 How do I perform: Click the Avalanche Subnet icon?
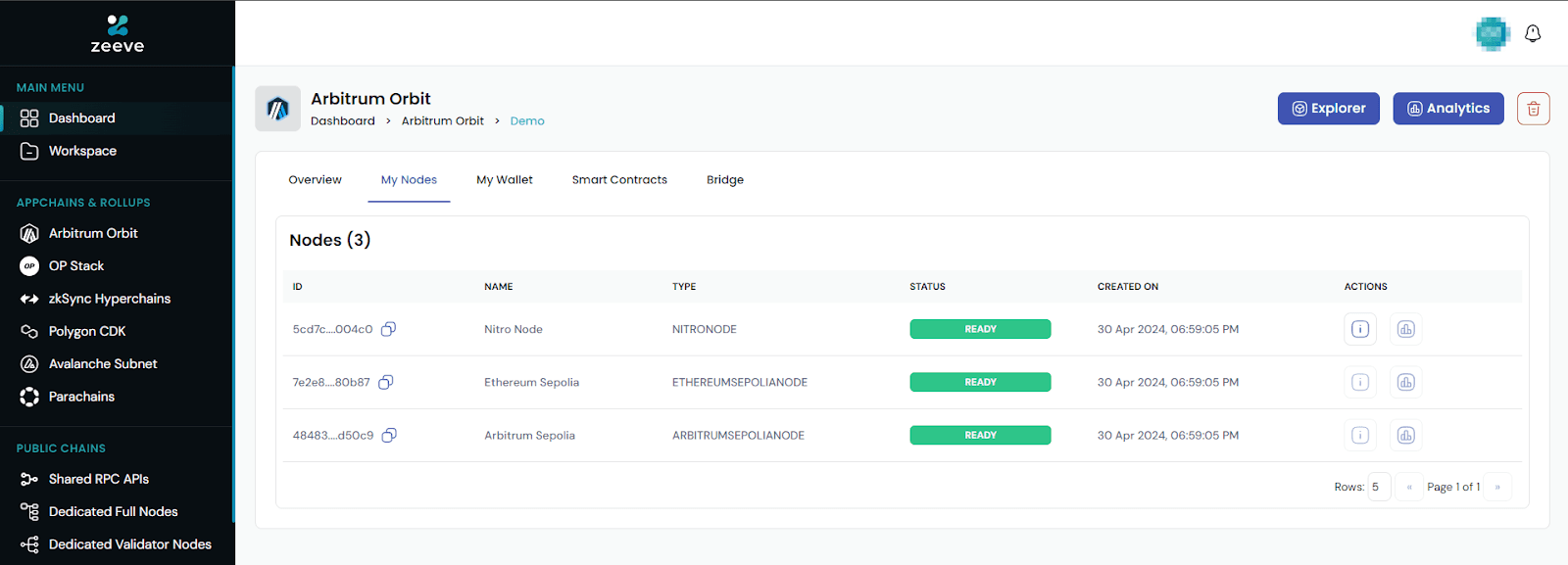tap(29, 363)
